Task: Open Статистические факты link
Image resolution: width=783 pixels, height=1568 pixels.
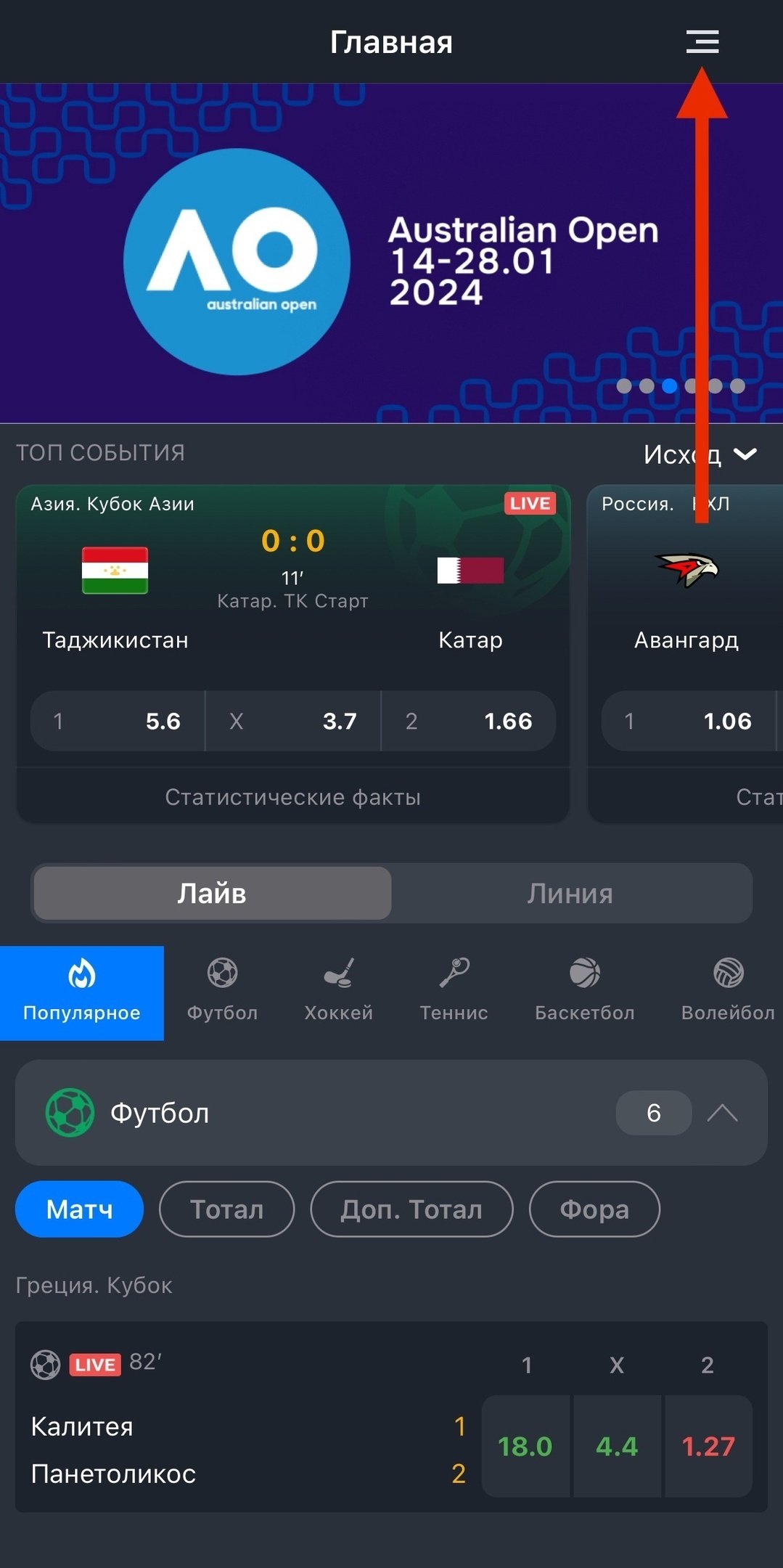Action: [x=293, y=797]
